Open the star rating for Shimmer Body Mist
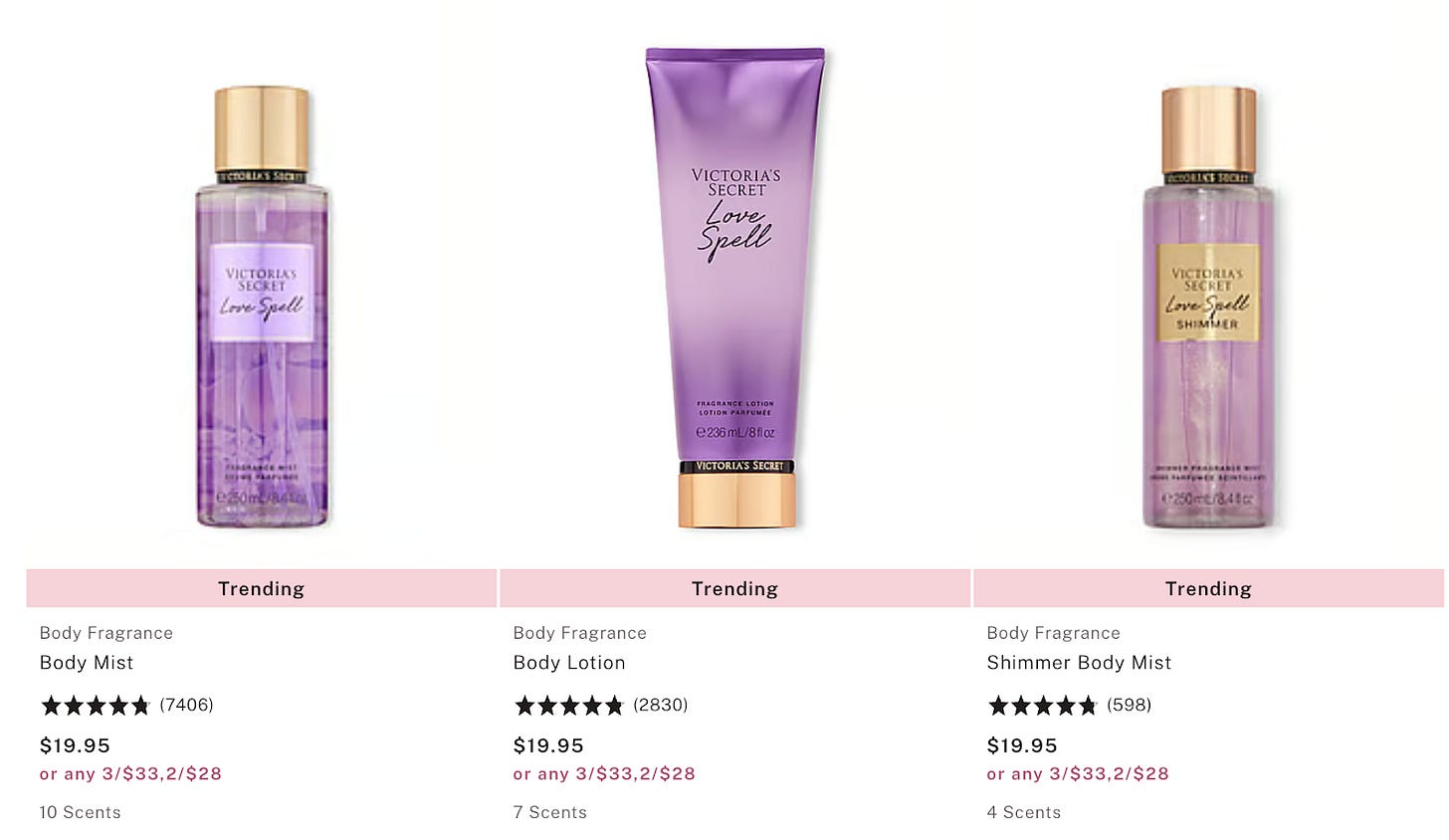Image resolution: width=1449 pixels, height=840 pixels. tap(1043, 706)
